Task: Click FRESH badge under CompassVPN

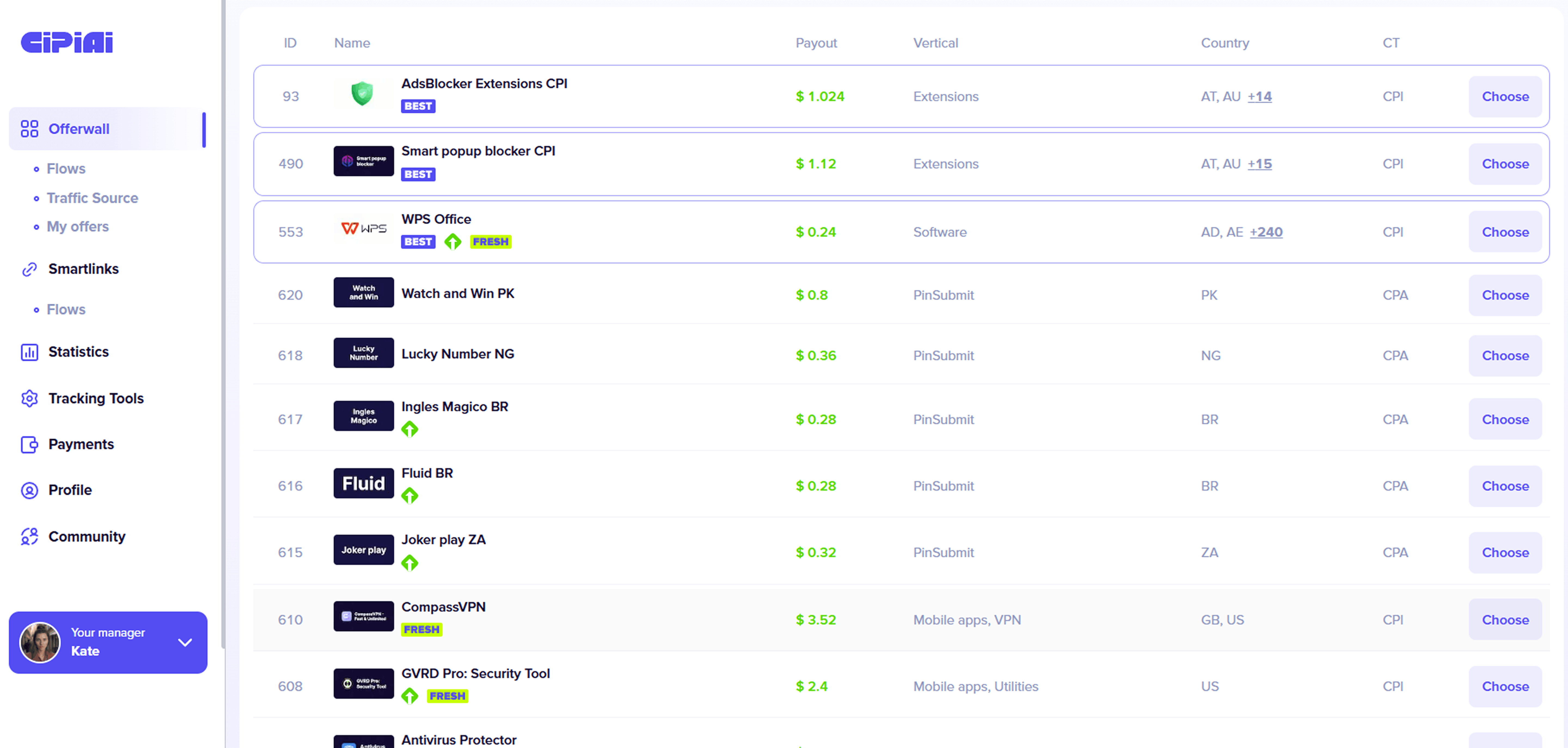Action: point(422,629)
